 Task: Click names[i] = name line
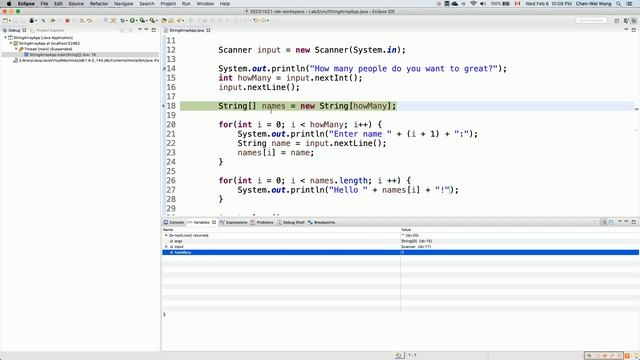(276, 153)
